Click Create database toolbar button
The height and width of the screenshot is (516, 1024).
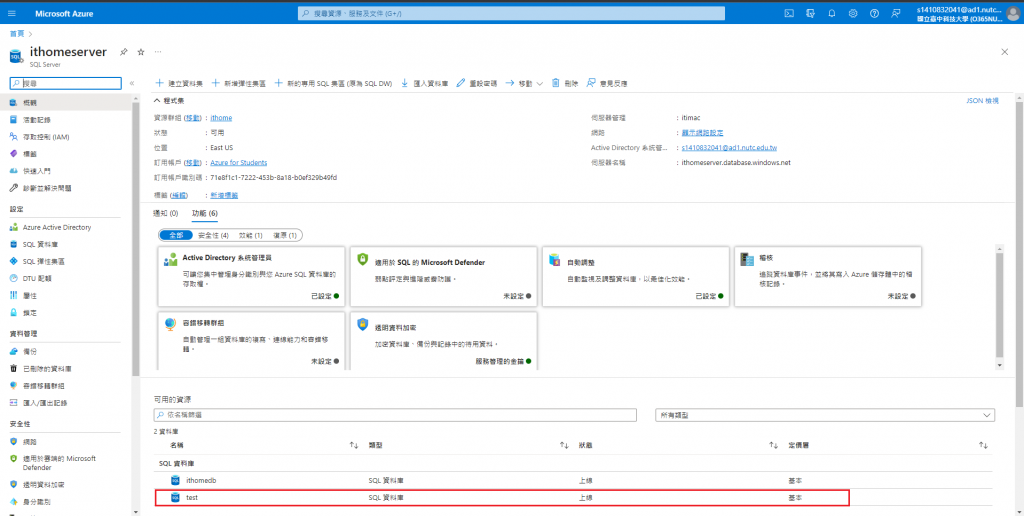[178, 84]
